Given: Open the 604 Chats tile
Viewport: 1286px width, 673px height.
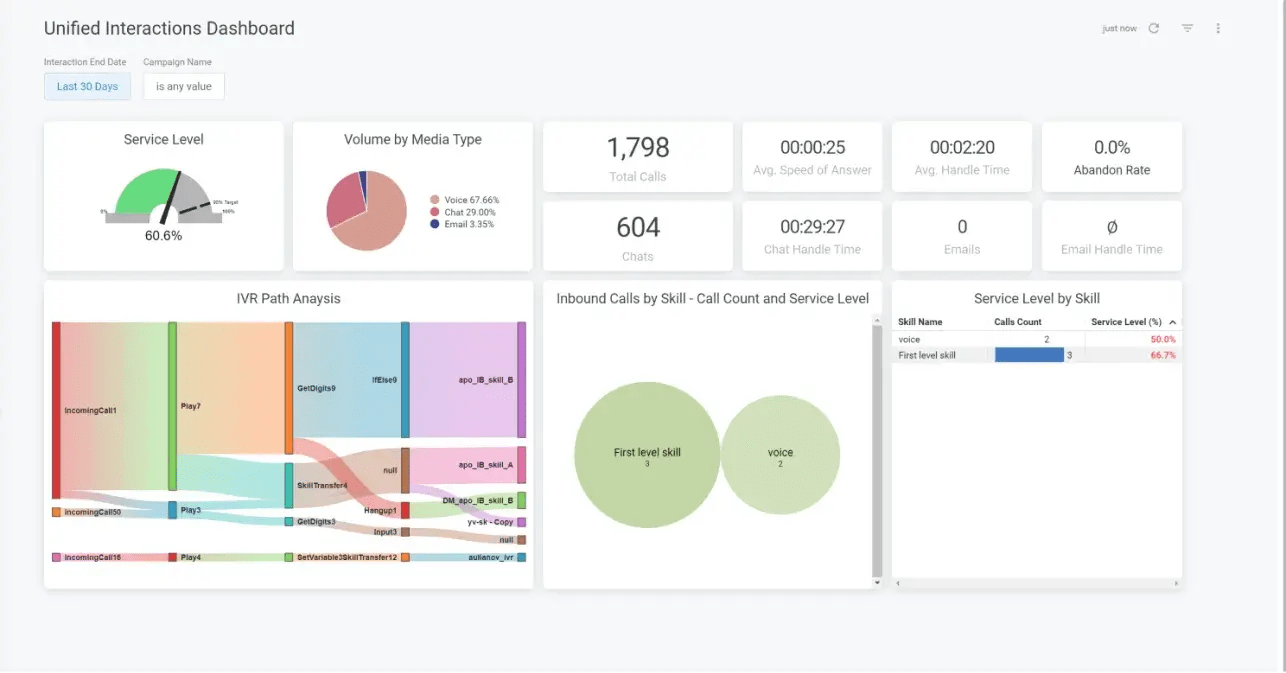Looking at the screenshot, I should (x=637, y=235).
